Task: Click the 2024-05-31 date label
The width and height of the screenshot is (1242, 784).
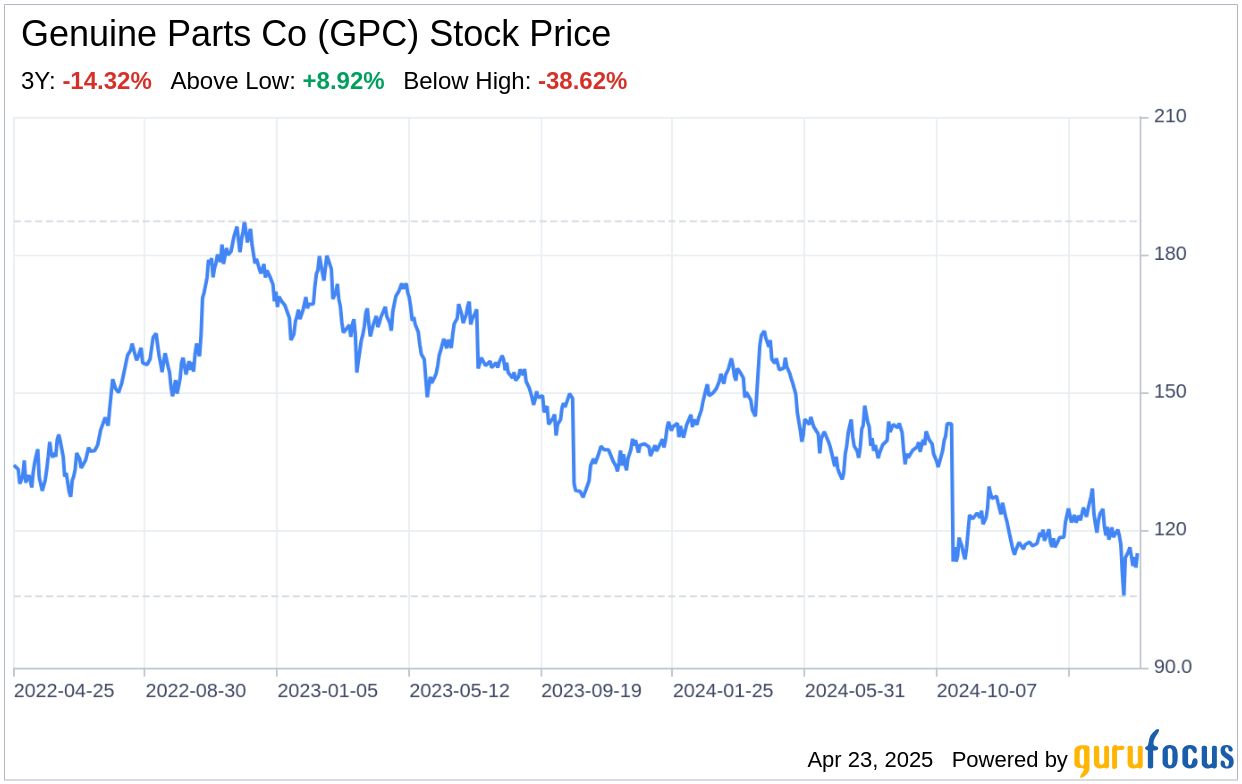Action: pos(856,691)
